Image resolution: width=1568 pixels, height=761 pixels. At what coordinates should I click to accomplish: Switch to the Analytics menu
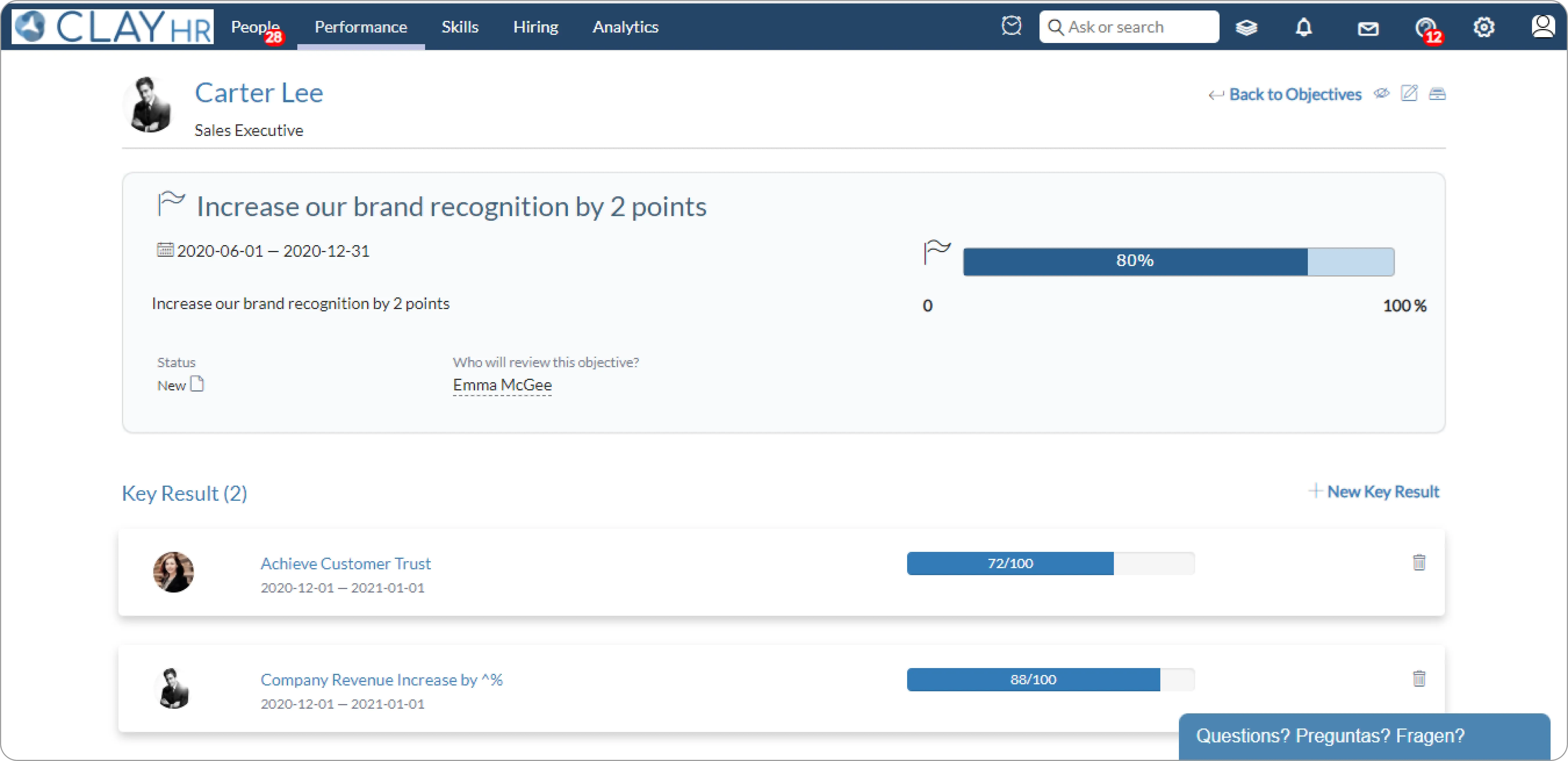point(625,27)
